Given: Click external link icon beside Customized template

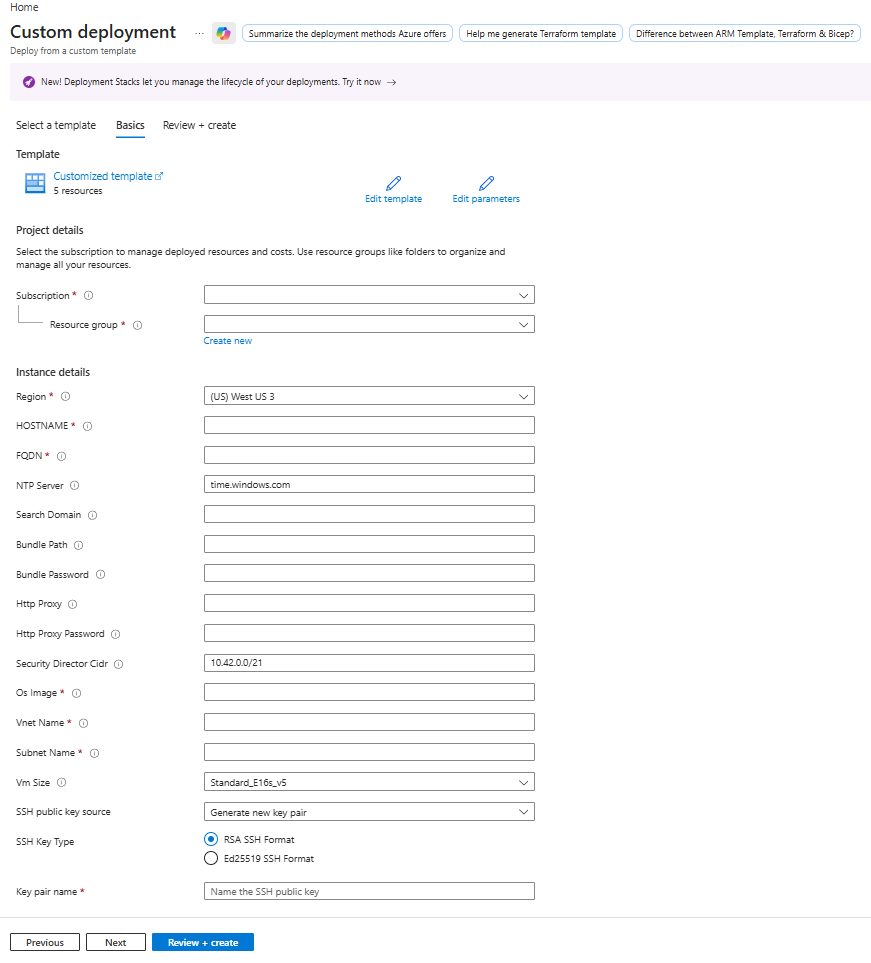Looking at the screenshot, I should pyautogui.click(x=159, y=176).
